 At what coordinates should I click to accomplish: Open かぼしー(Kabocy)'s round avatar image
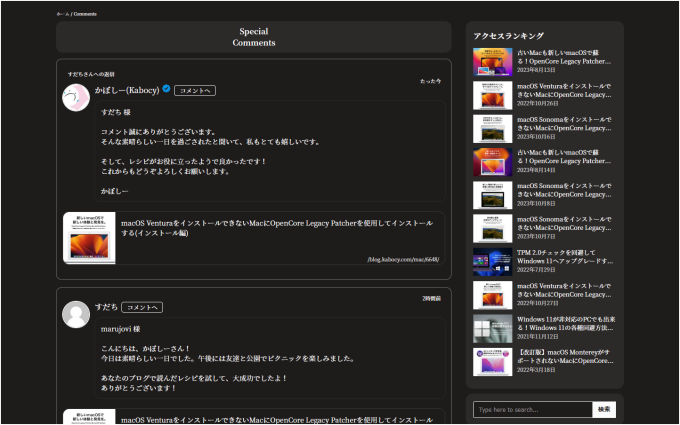point(76,98)
